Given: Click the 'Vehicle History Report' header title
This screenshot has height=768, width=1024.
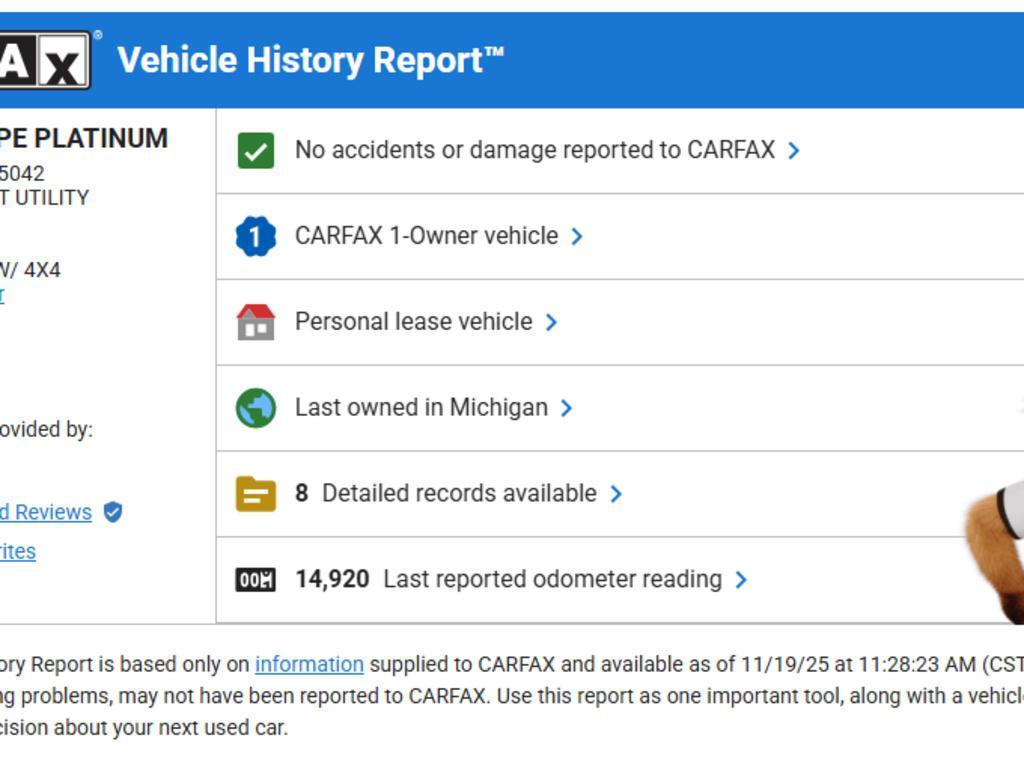Looking at the screenshot, I should pyautogui.click(x=310, y=60).
